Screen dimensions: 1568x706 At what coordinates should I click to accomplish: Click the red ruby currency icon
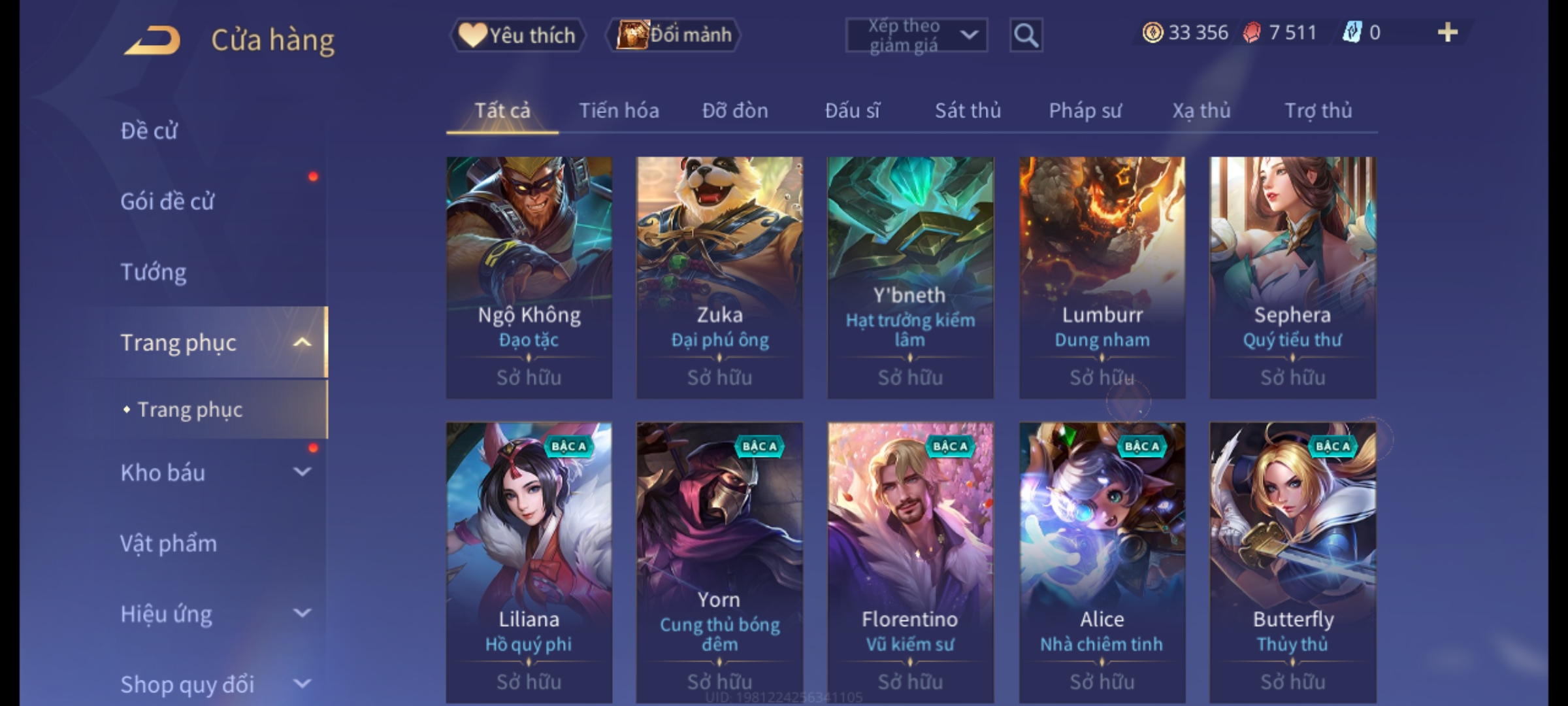[x=1252, y=33]
